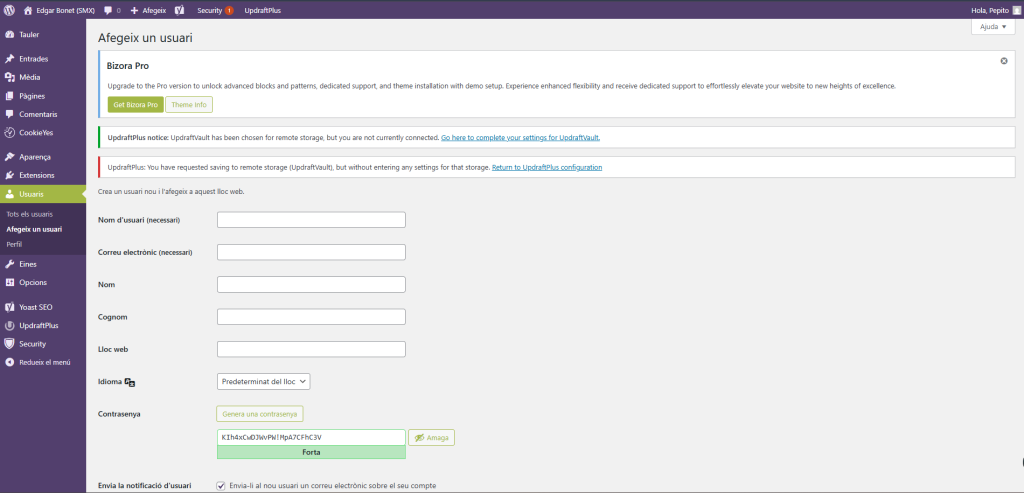Dismiss the Bizora Pro notice

pyautogui.click(x=1003, y=61)
